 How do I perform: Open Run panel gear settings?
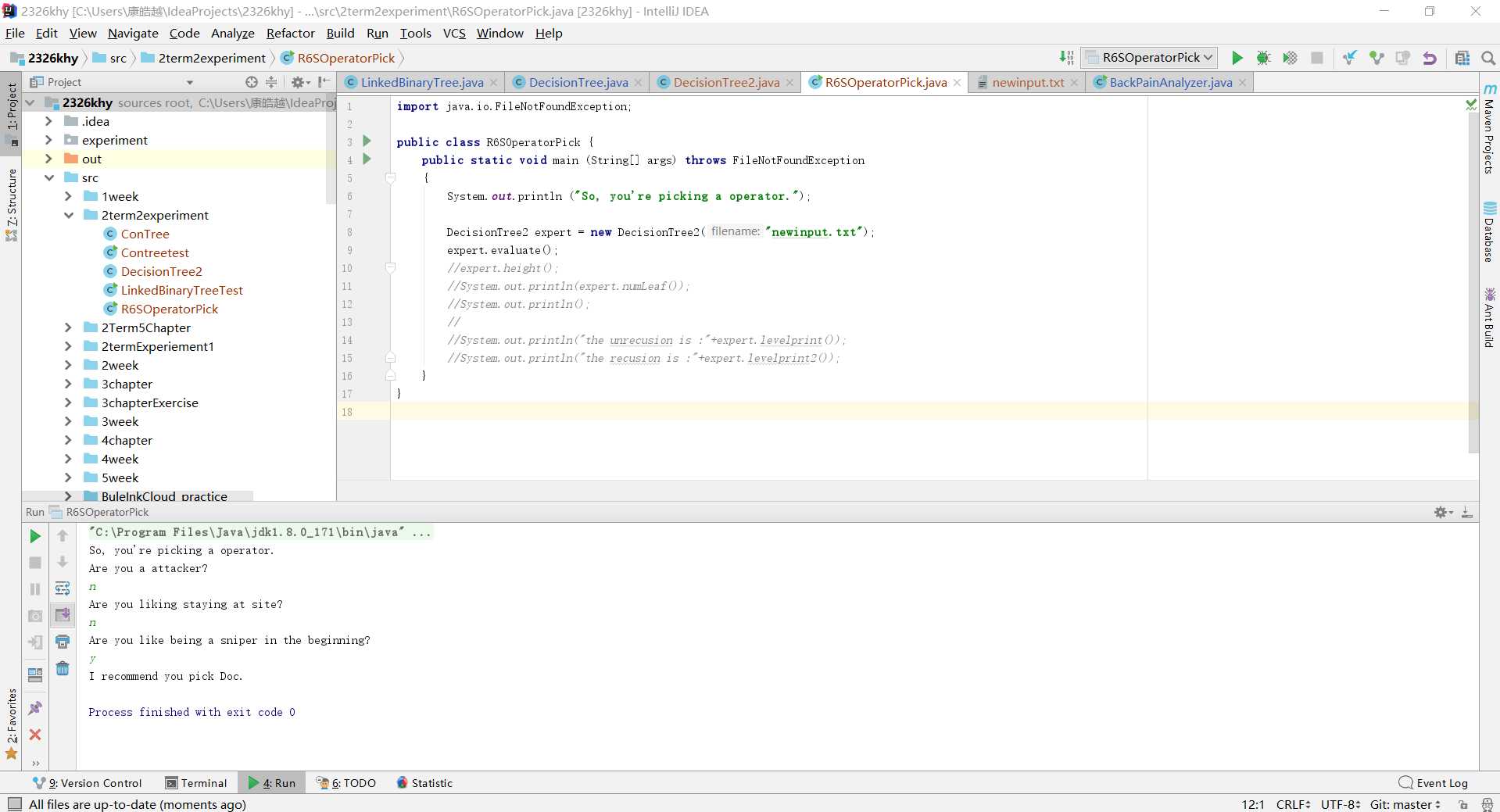1443,512
